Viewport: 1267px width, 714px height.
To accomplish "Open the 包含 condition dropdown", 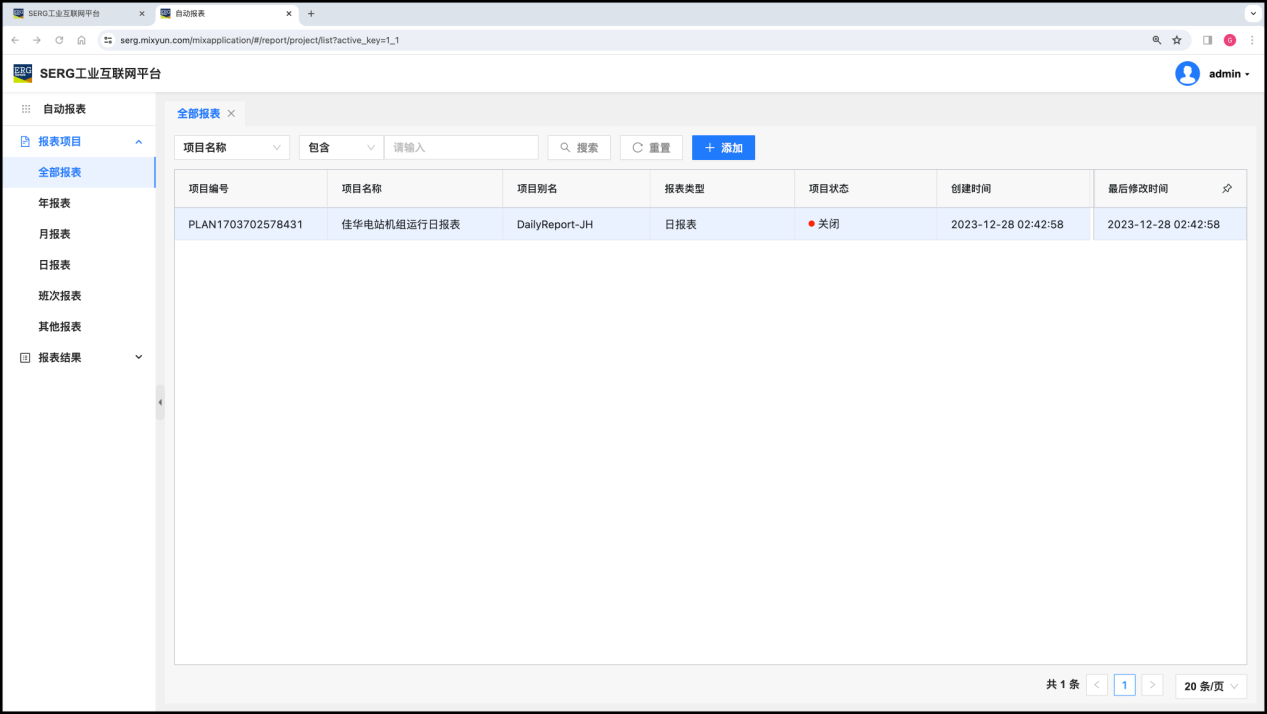I will (341, 148).
